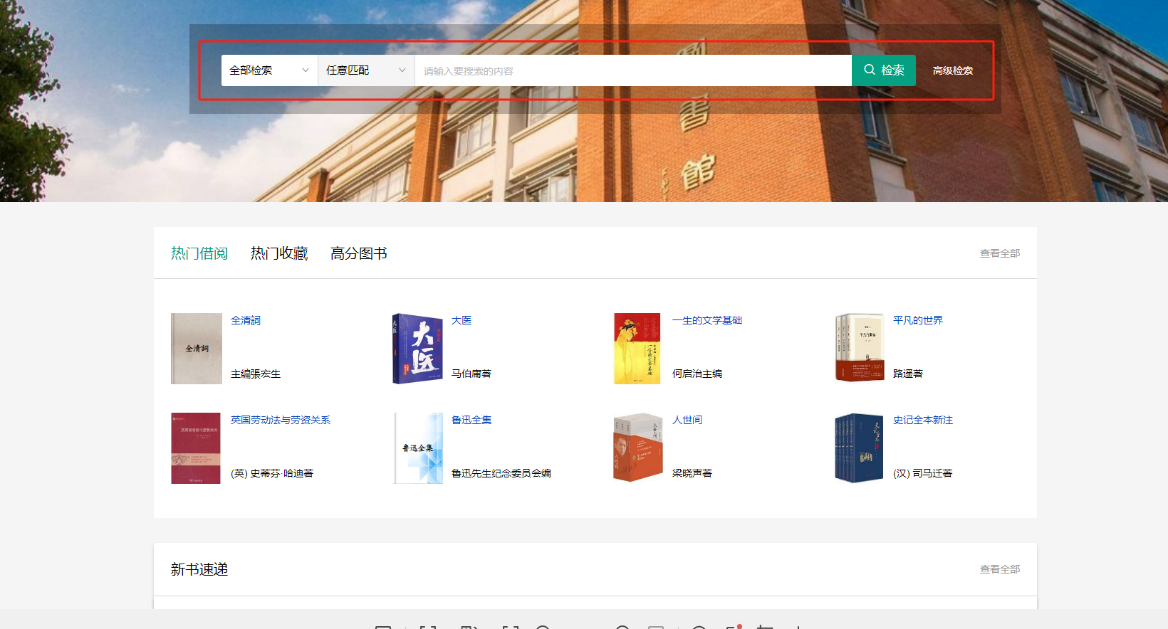Click the magnifier 检索 search button
This screenshot has width=1168, height=629.
coord(883,70)
